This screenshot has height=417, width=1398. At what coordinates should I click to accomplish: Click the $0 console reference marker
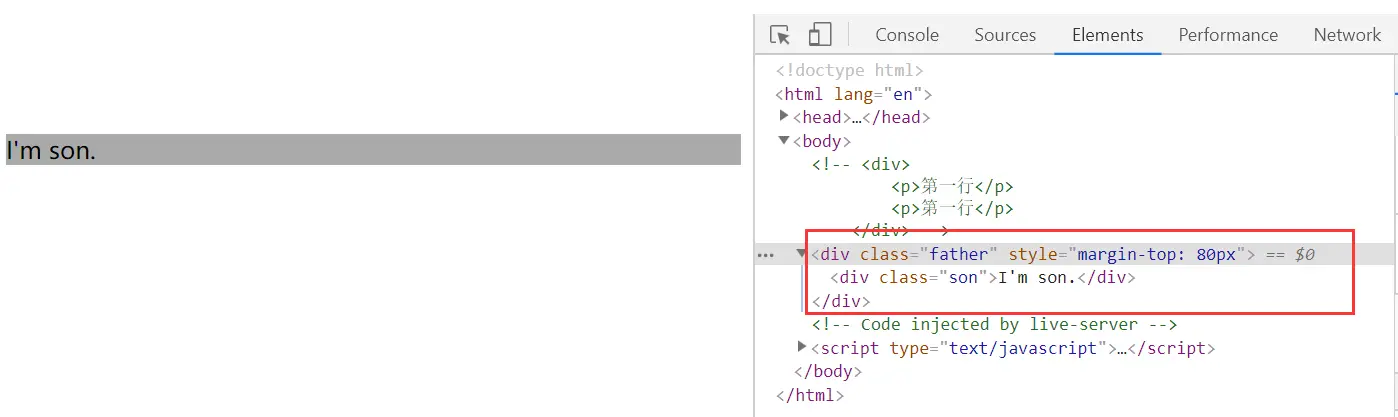coord(1304,255)
